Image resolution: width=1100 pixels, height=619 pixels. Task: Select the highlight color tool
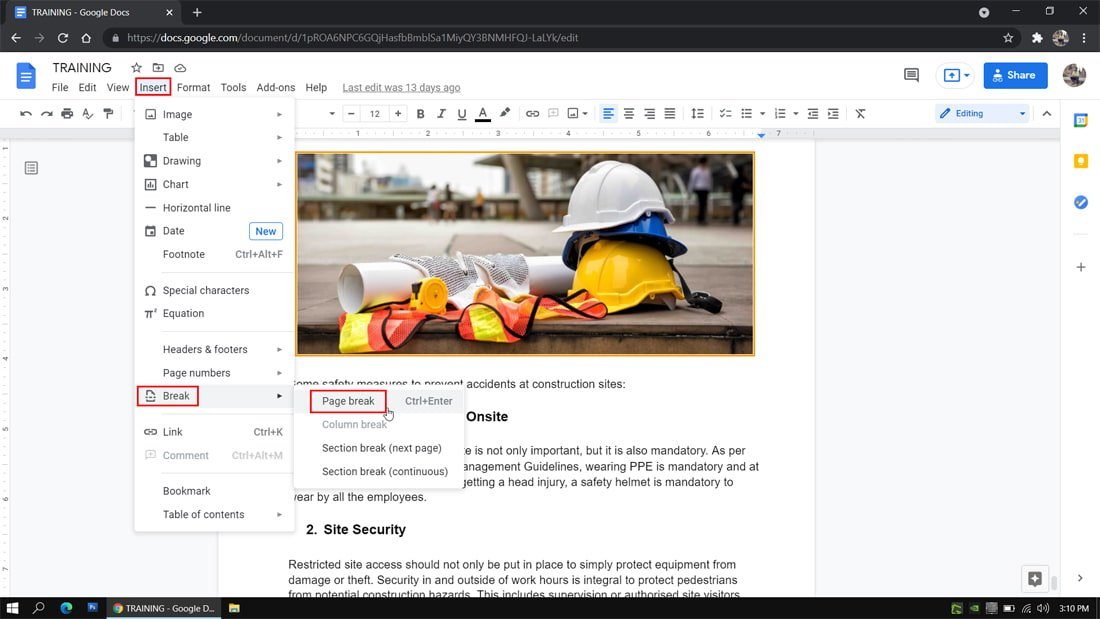click(504, 113)
